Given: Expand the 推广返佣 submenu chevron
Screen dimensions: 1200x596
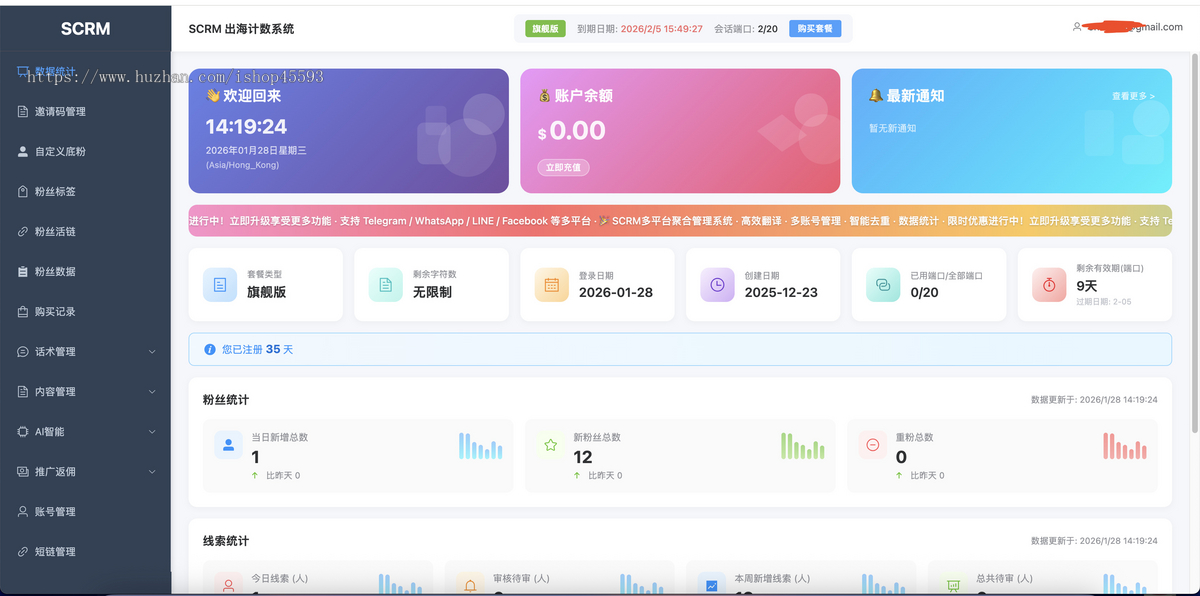Looking at the screenshot, I should tap(152, 472).
